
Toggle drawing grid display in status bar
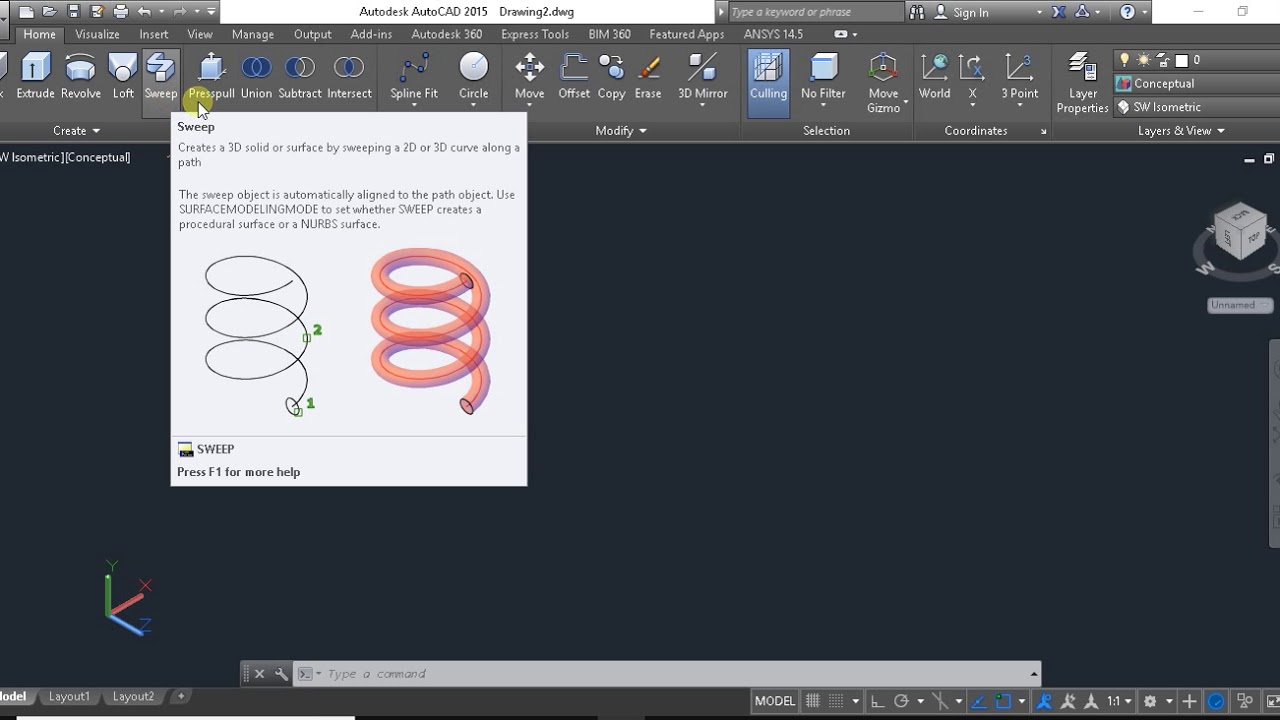[x=813, y=701]
